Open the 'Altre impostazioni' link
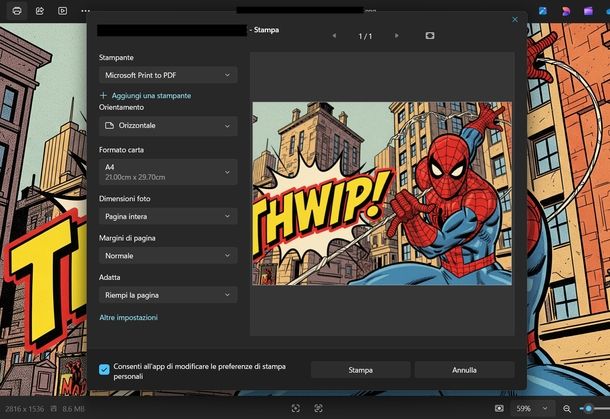Viewport: 610px width, 419px height. (x=128, y=317)
